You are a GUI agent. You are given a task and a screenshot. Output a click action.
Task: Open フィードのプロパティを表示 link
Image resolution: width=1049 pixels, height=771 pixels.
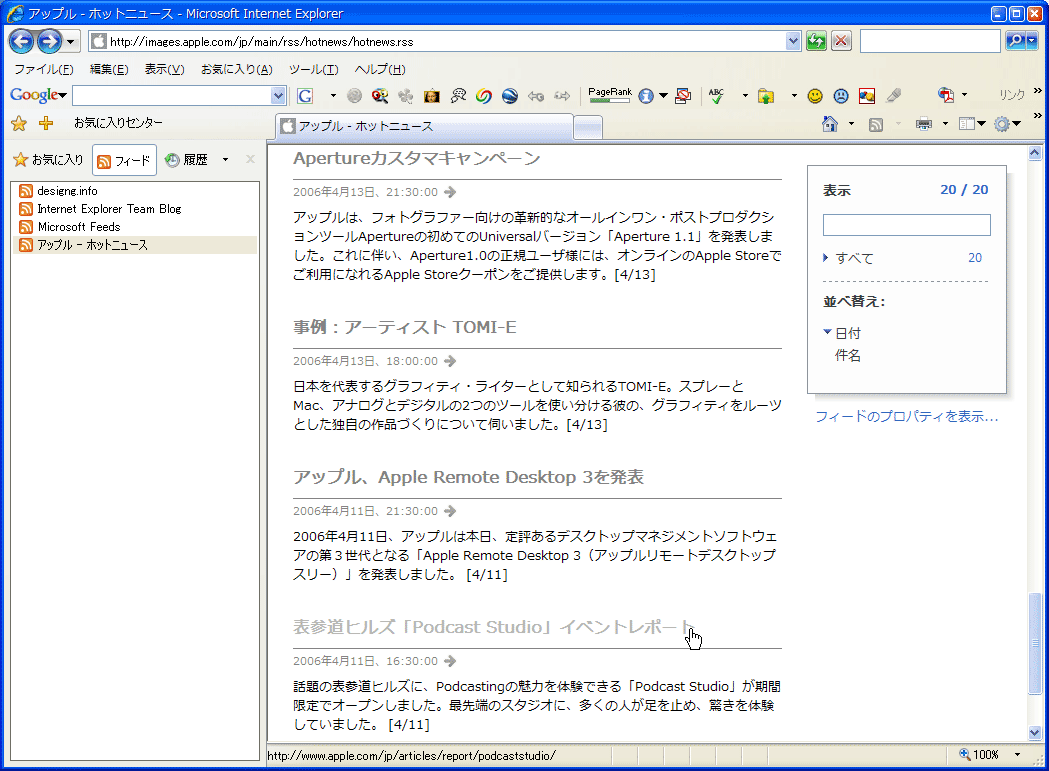[x=907, y=417]
